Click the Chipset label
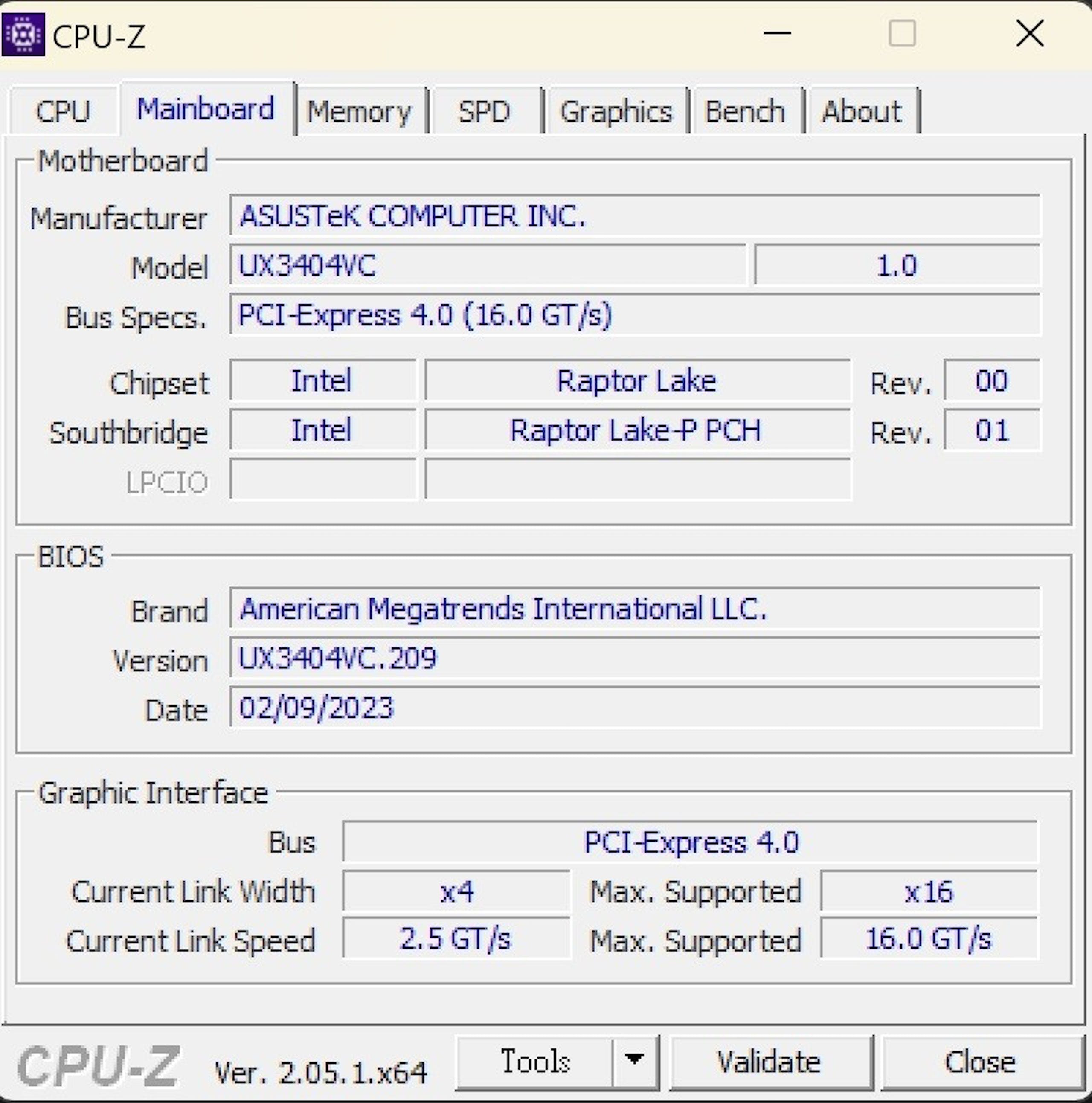The image size is (1092, 1103). (159, 383)
